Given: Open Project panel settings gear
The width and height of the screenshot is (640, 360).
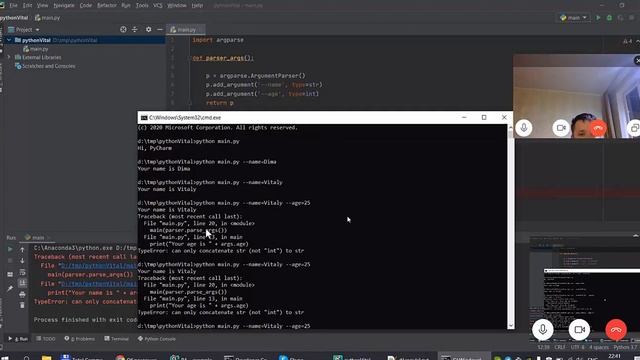Looking at the screenshot, I should point(149,29).
